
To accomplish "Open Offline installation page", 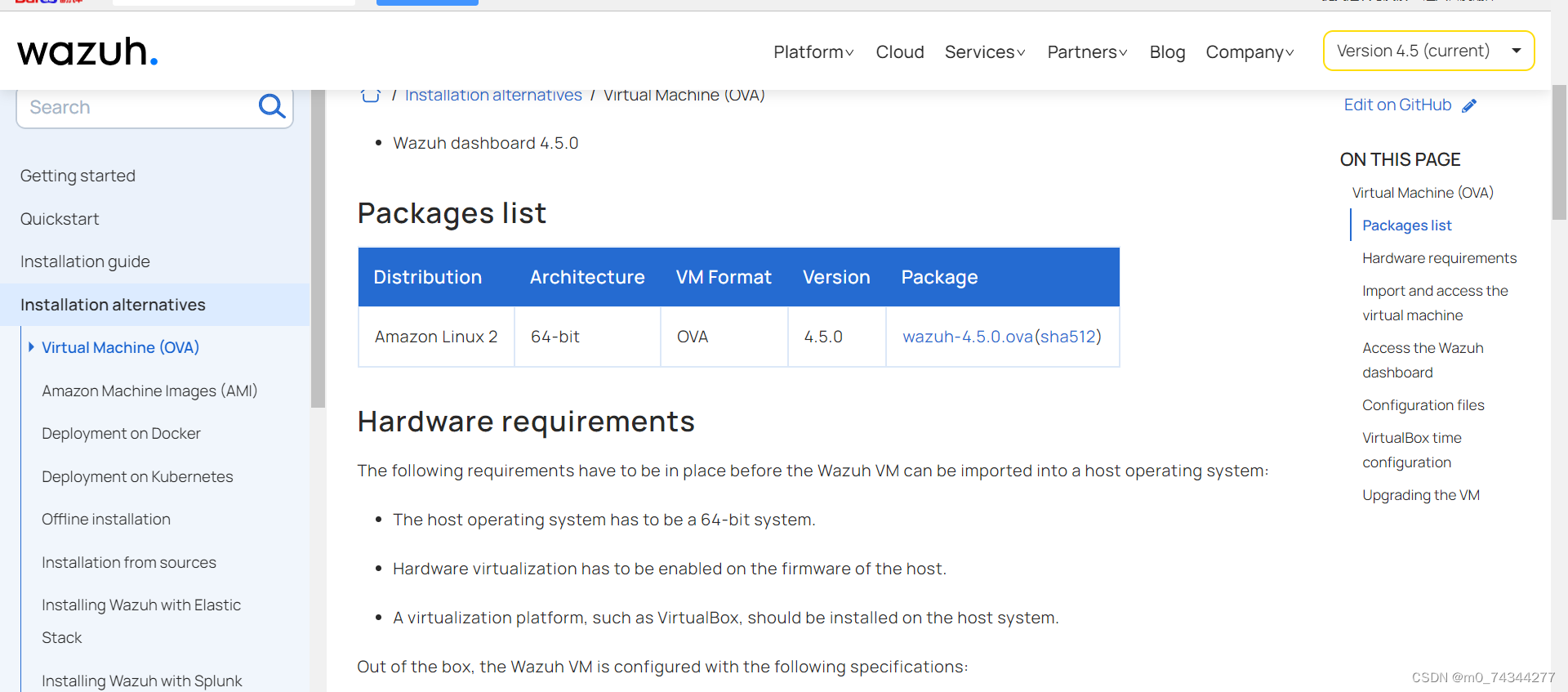I will pos(106,519).
